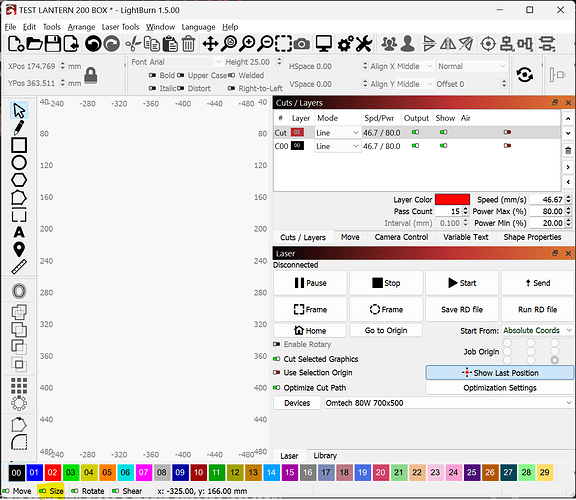This screenshot has width=576, height=500.
Task: Click the Go to Origin button
Action: point(386,330)
